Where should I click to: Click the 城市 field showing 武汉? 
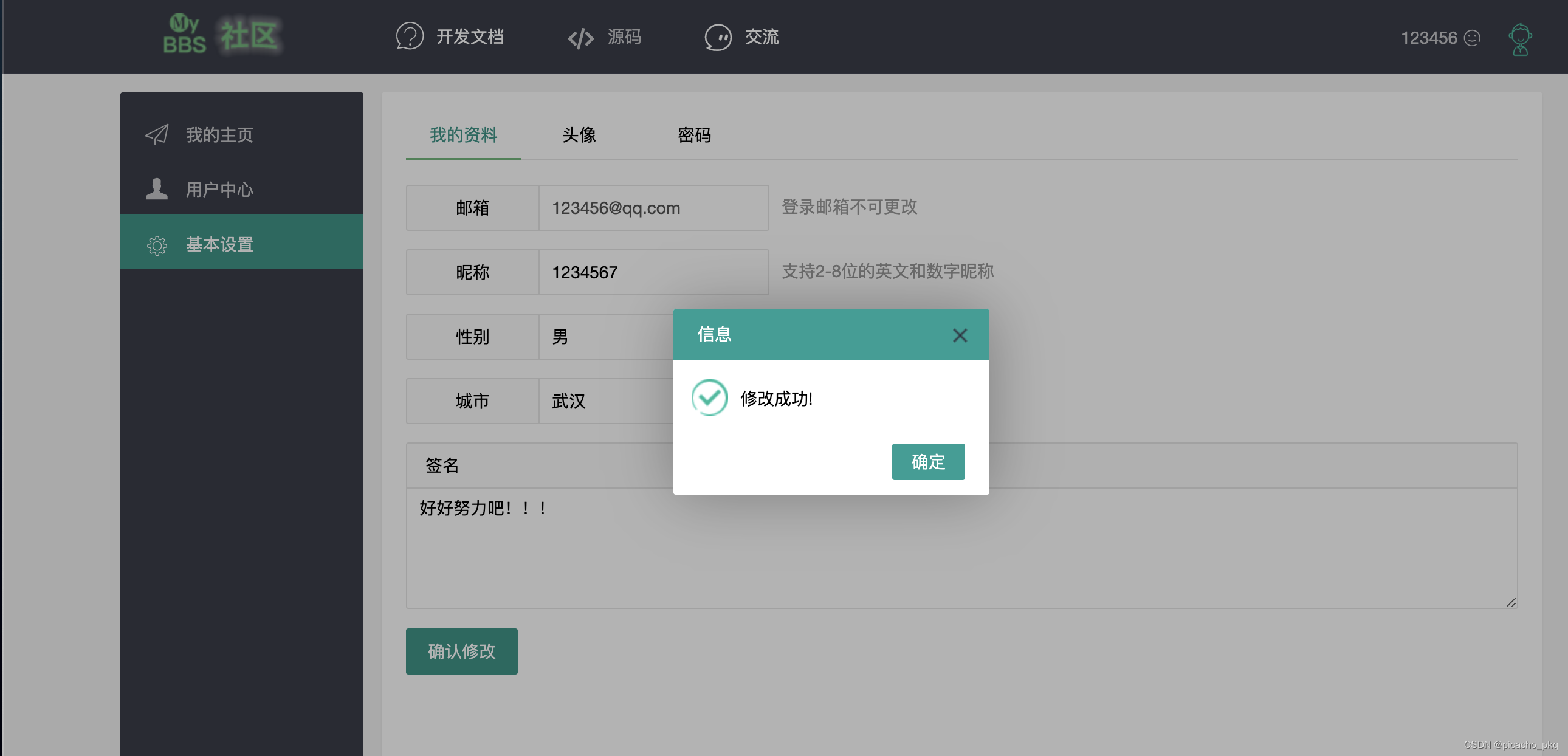click(x=607, y=401)
